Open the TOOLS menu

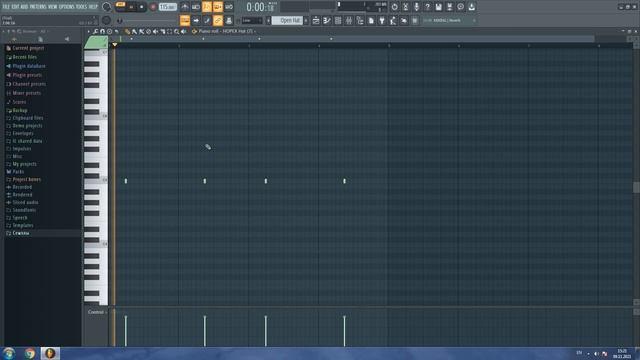point(82,7)
